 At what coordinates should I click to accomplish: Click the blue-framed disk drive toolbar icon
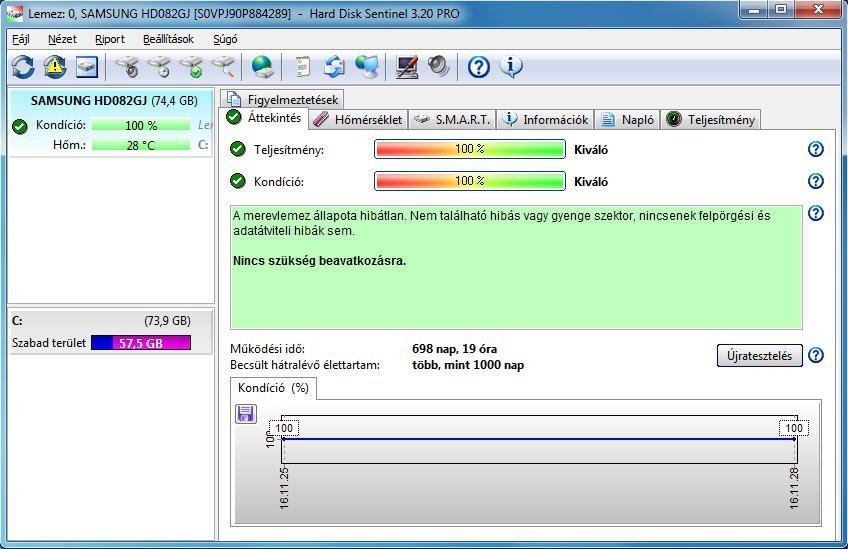click(87, 67)
